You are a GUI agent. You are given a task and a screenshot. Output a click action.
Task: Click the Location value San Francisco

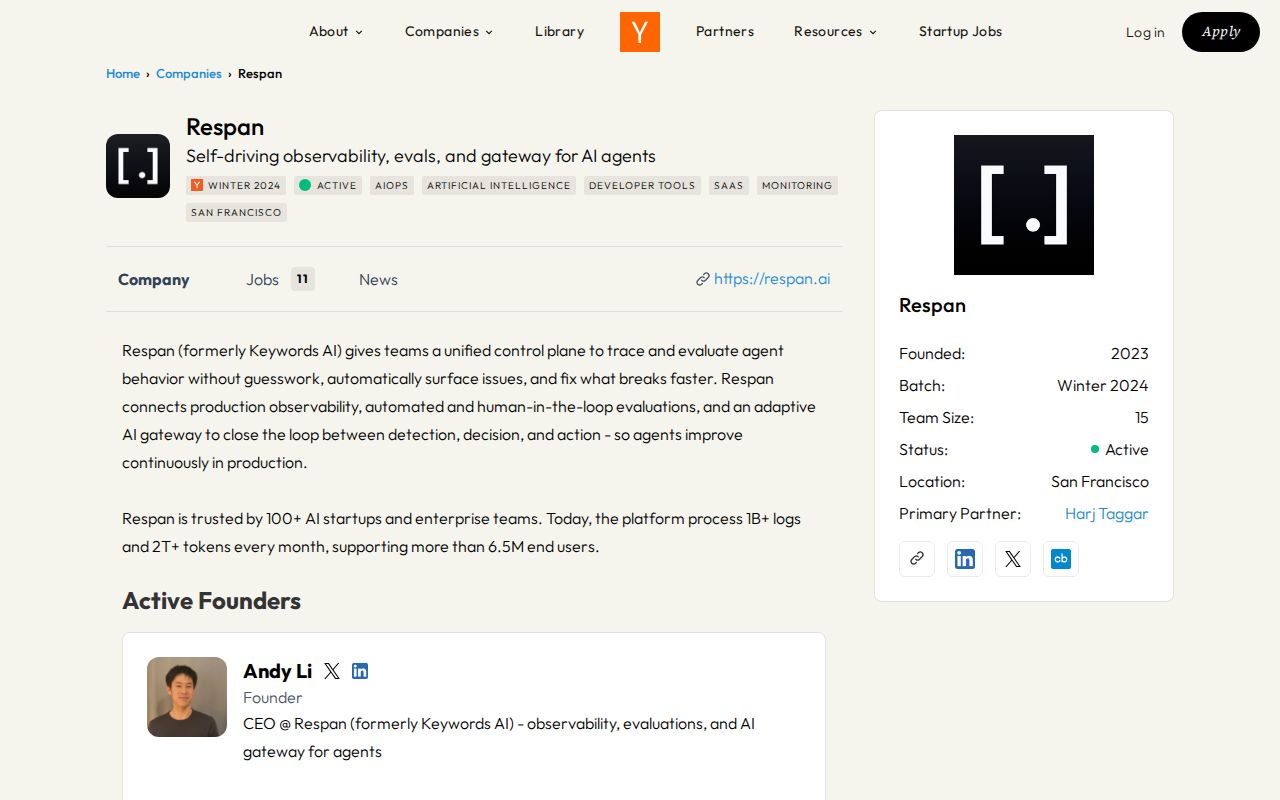pyautogui.click(x=1100, y=482)
